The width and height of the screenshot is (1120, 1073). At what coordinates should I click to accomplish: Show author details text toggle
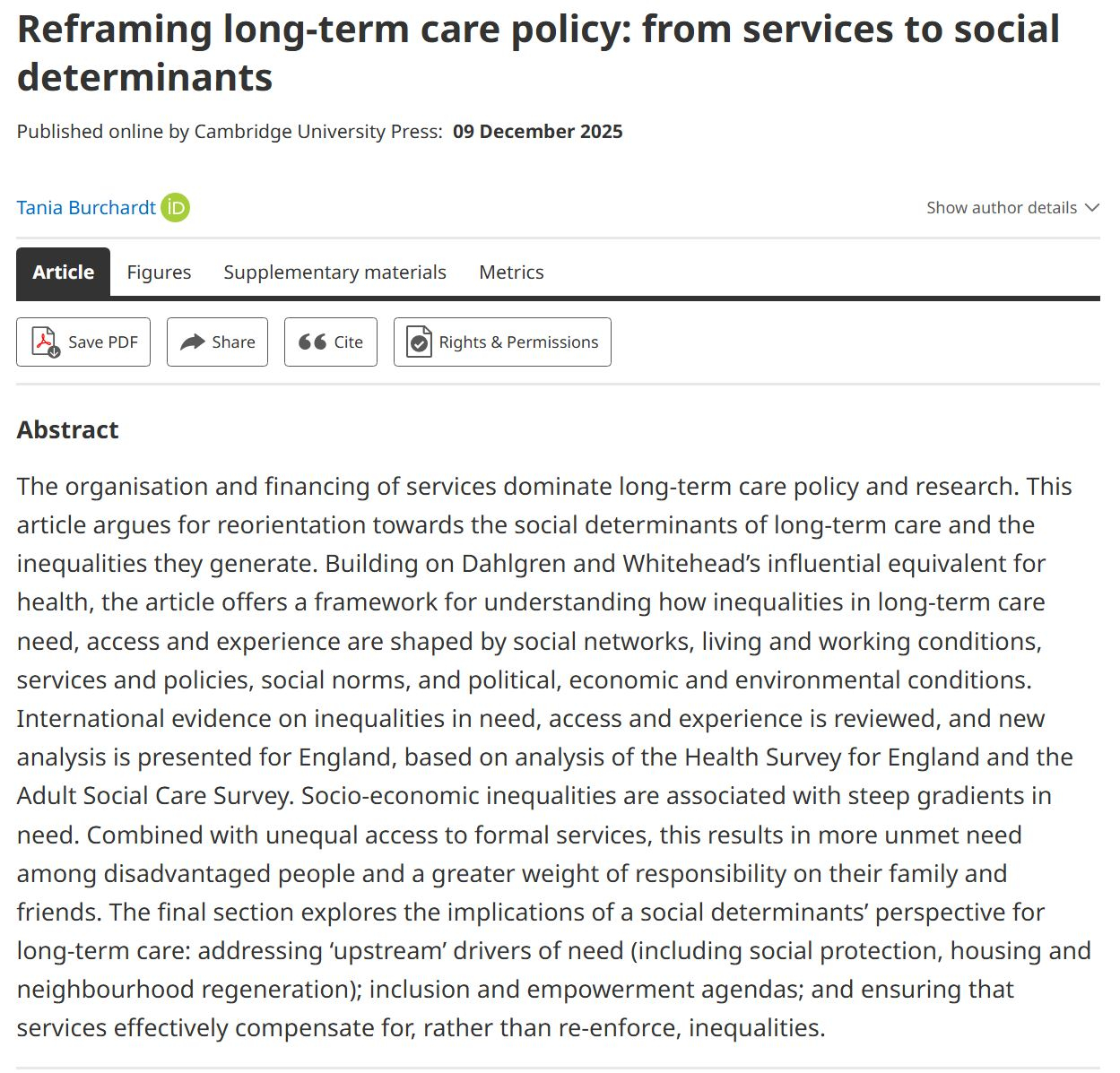pyautogui.click(x=1001, y=208)
